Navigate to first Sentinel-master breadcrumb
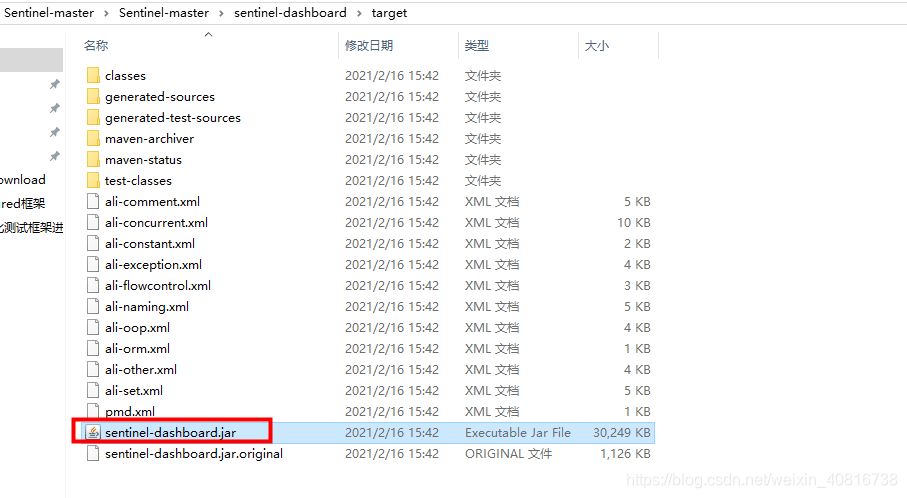This screenshot has width=907, height=498. pos(49,13)
